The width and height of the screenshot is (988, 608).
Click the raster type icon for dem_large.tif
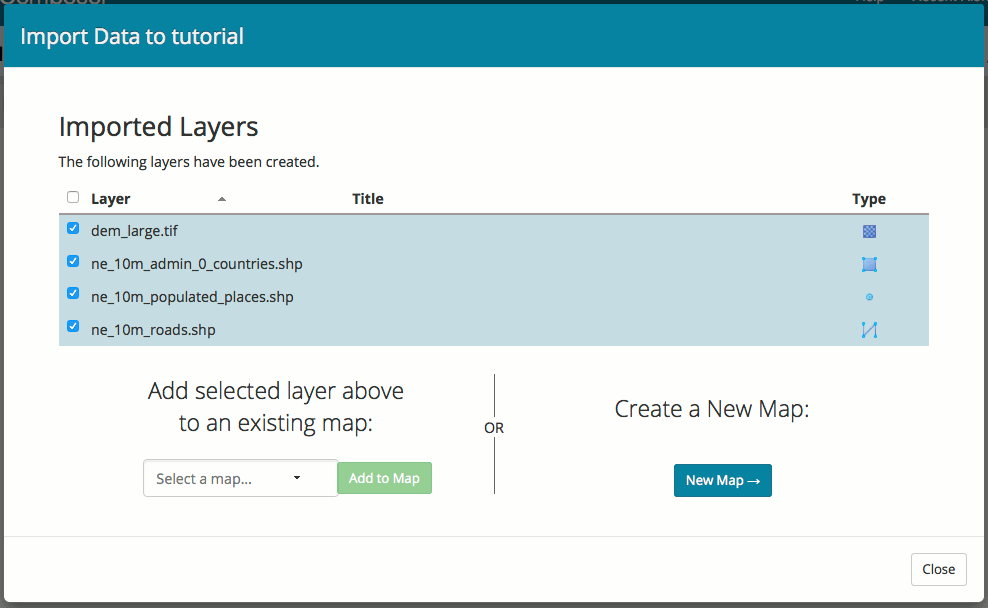point(869,231)
